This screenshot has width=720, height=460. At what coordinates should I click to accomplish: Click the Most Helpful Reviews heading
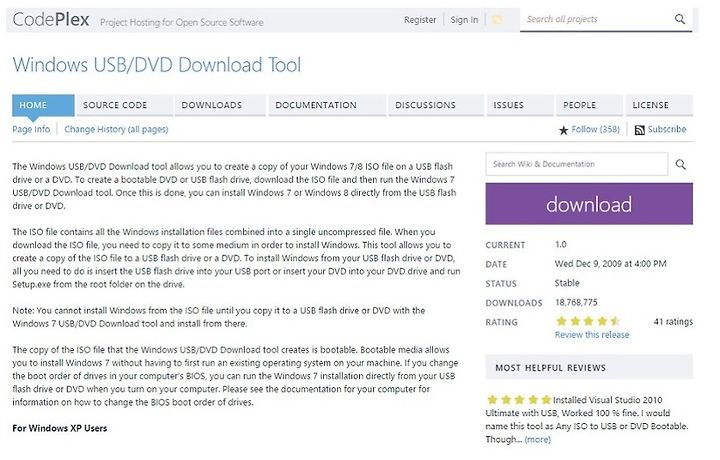[x=550, y=368]
